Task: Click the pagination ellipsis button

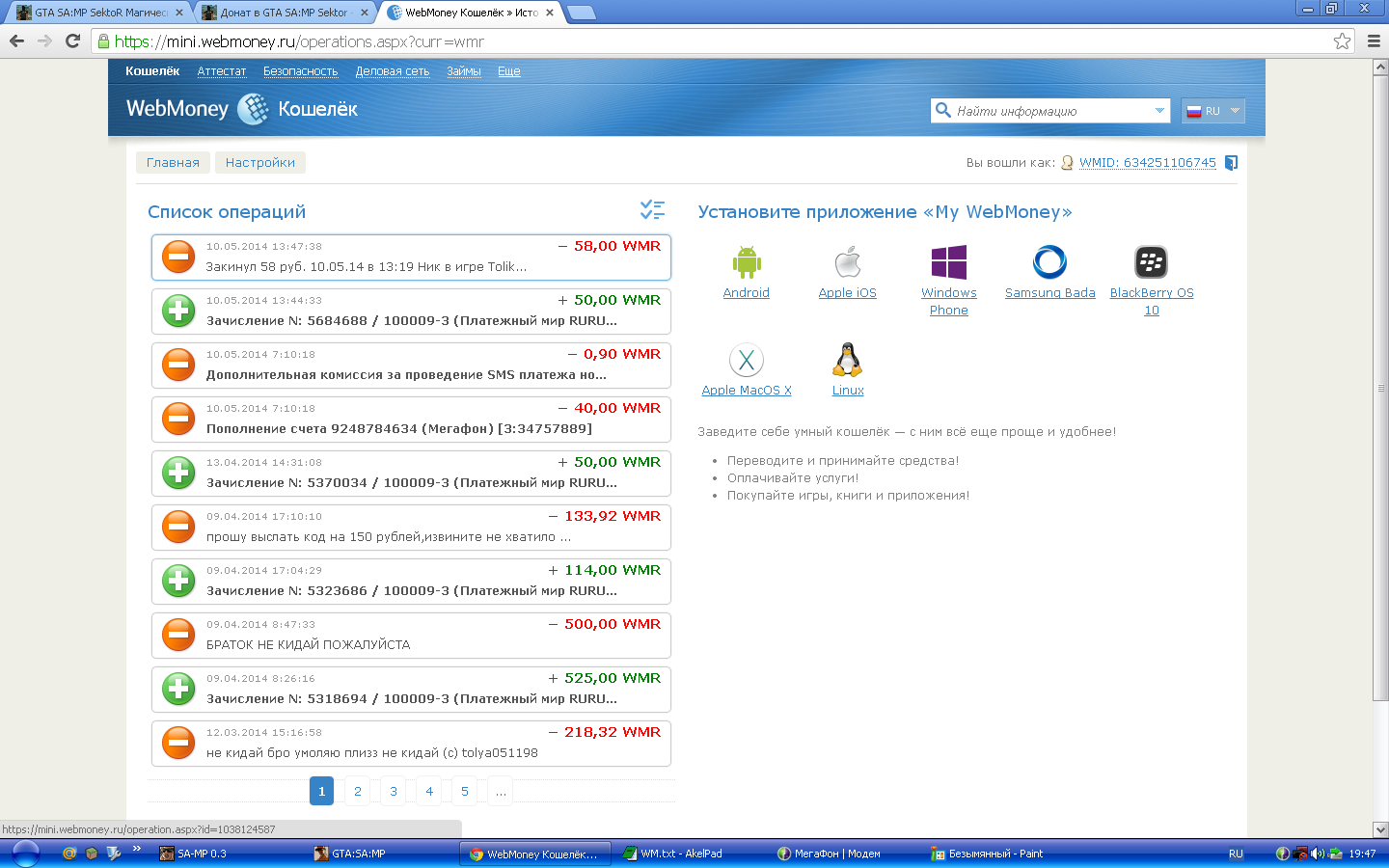Action: 501,791
